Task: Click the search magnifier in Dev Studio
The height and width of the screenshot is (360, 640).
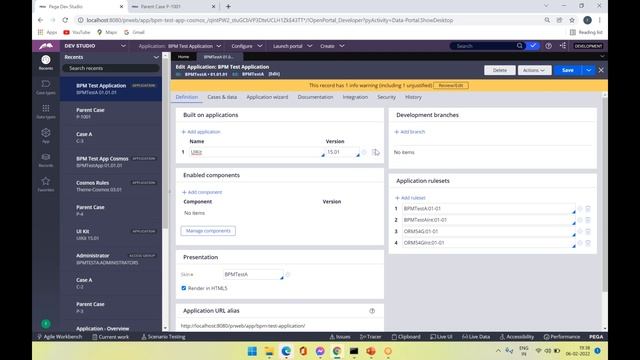Action: [519, 46]
